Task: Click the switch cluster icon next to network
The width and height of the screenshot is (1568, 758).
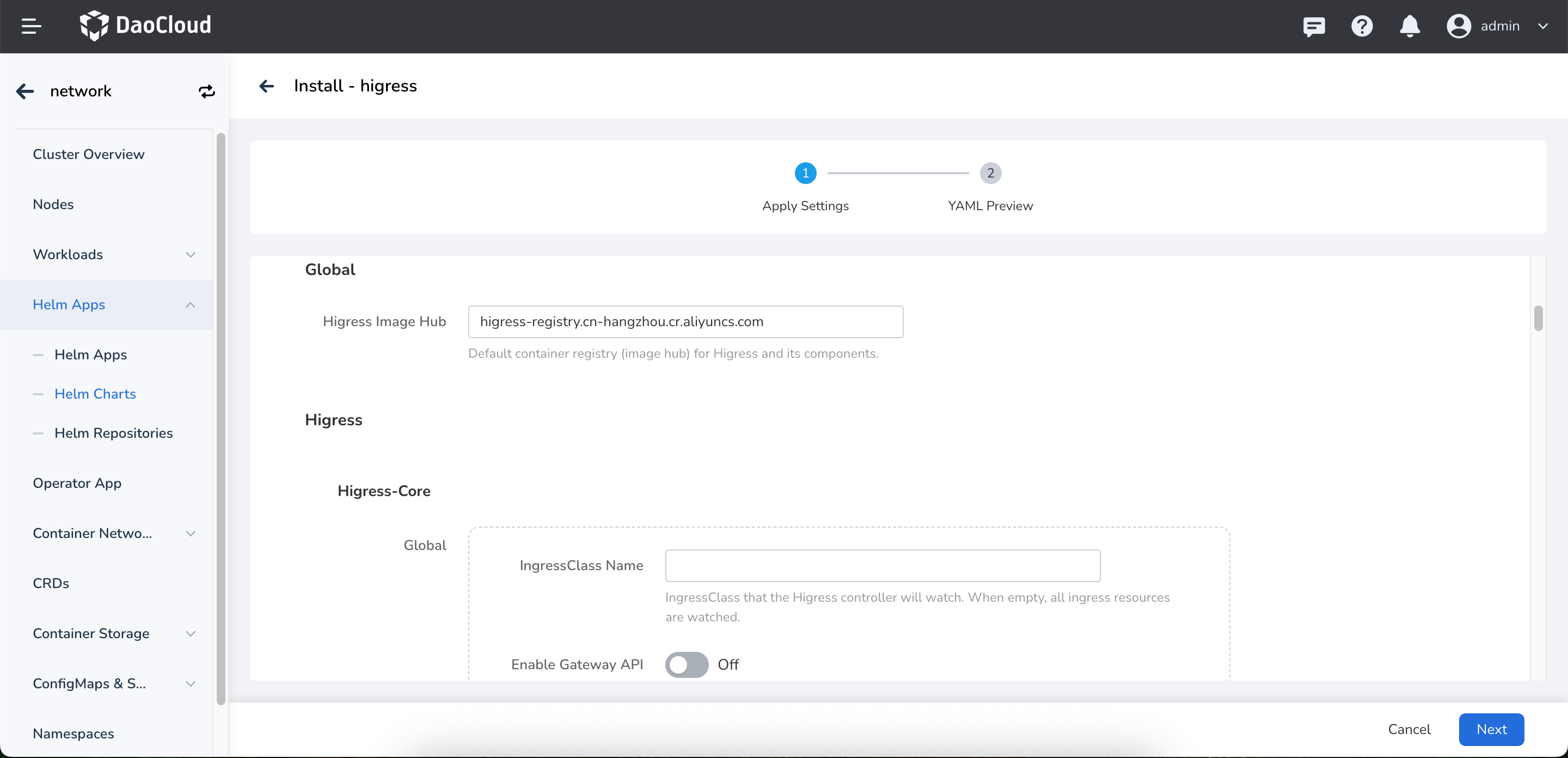Action: 207,91
